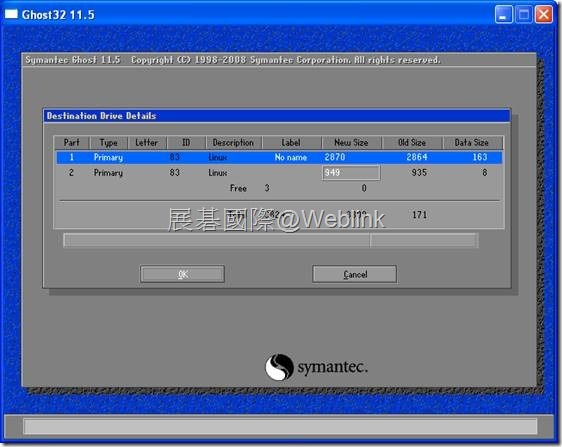Image resolution: width=562 pixels, height=447 pixels.
Task: Select partition 1 Primary Linux row
Action: pos(279,157)
